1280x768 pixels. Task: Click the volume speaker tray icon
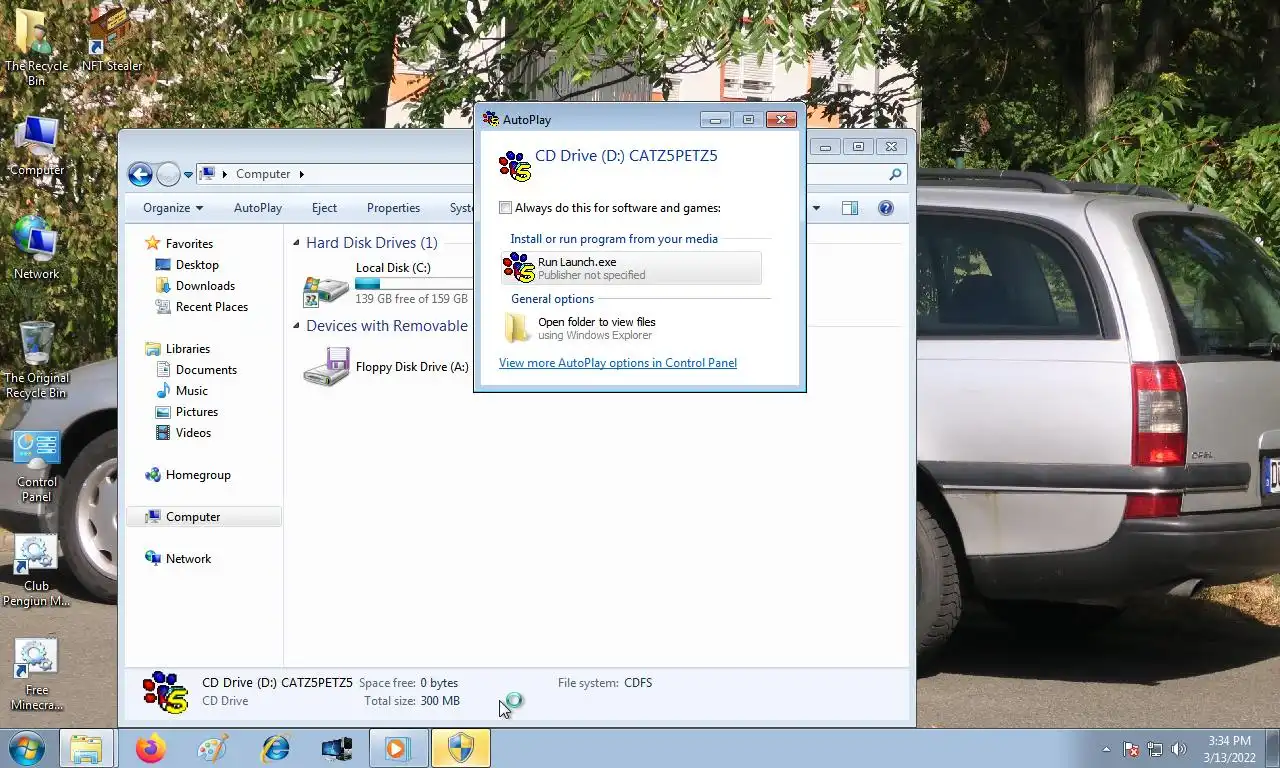click(1178, 749)
